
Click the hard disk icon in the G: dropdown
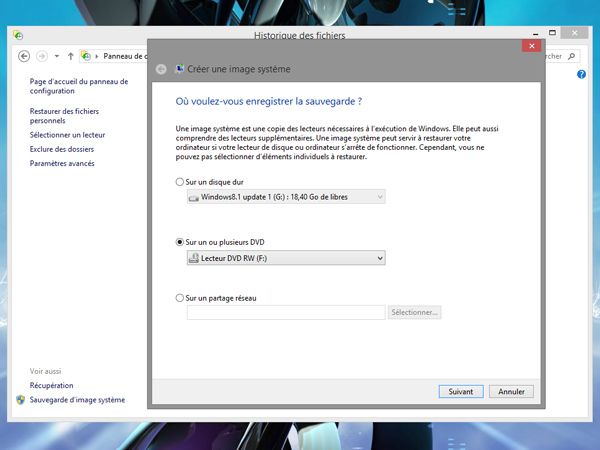coord(194,197)
